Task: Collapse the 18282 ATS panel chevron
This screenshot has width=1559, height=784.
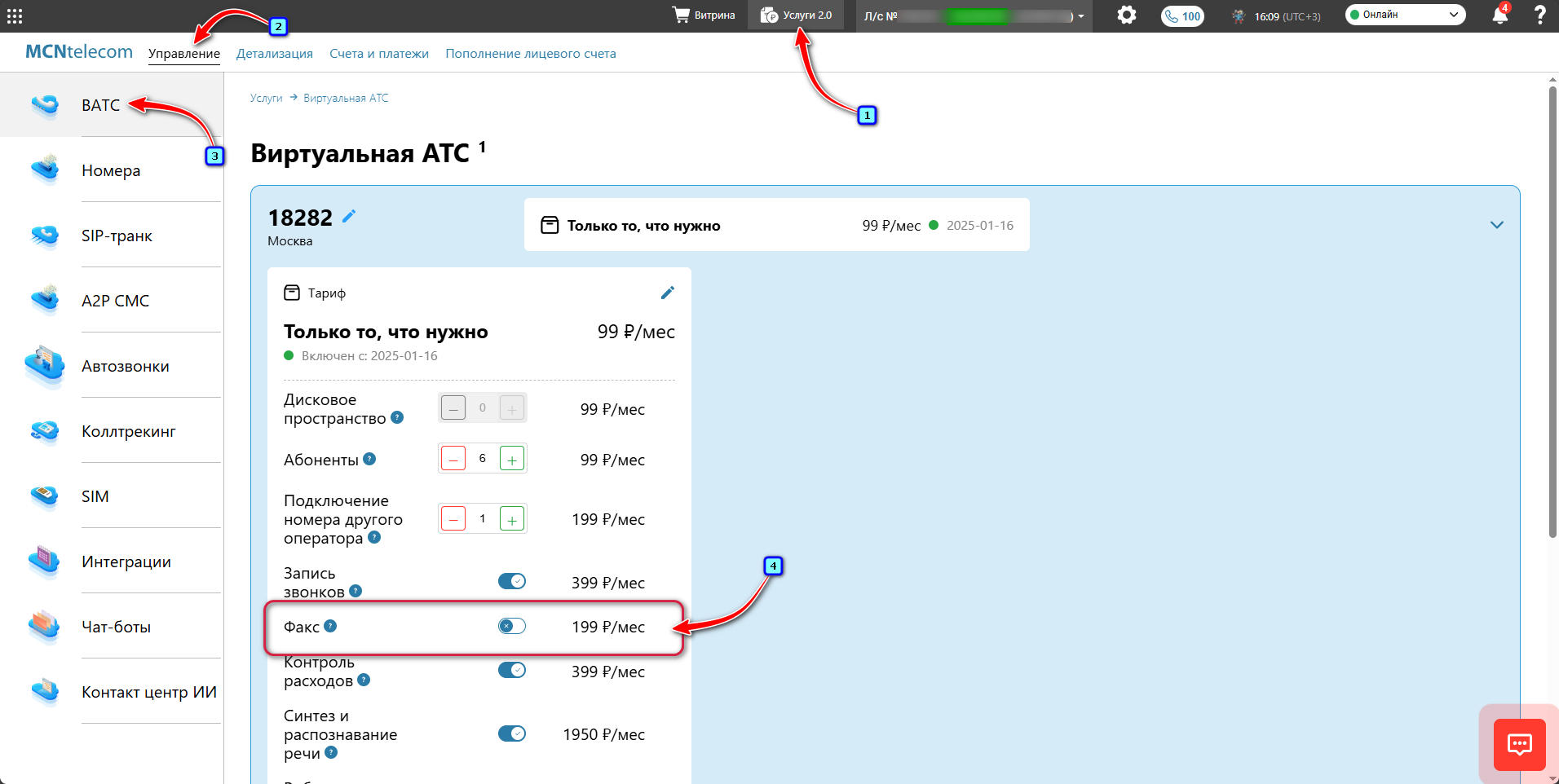Action: click(1496, 225)
